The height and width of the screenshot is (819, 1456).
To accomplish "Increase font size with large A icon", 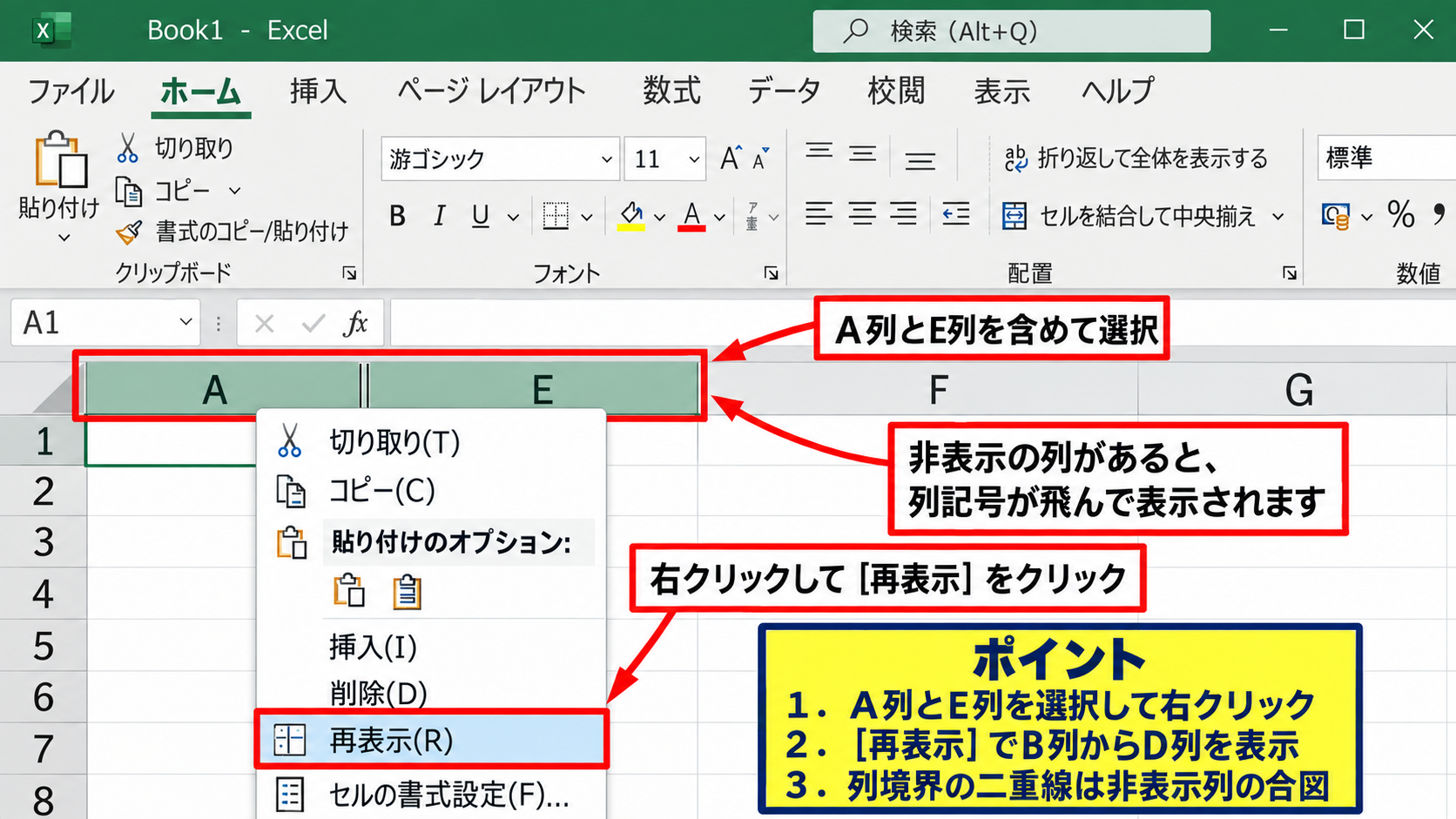I will click(731, 158).
